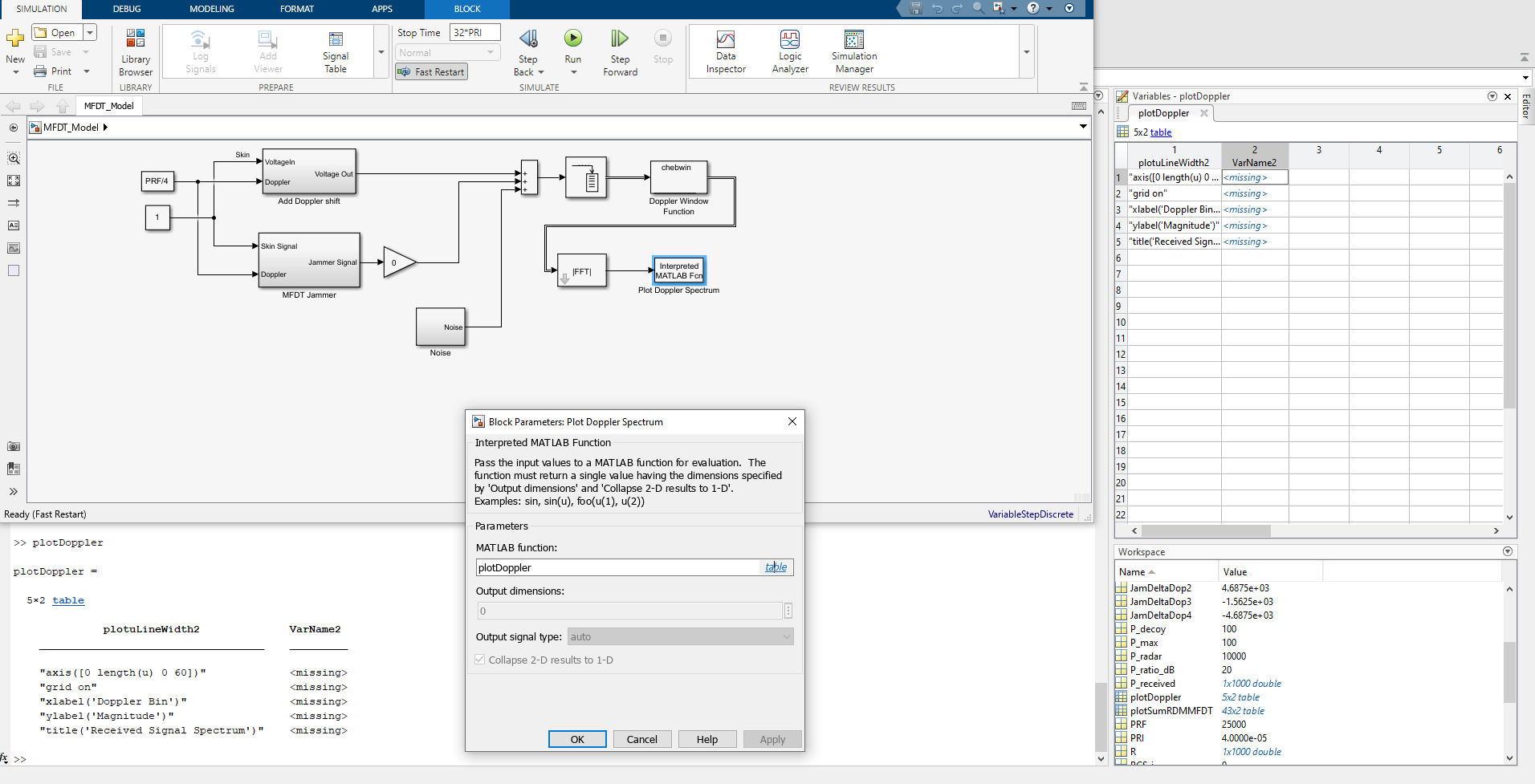This screenshot has height=784, width=1535.
Task: Switch to the MODELING ribbon tab
Action: point(211,9)
